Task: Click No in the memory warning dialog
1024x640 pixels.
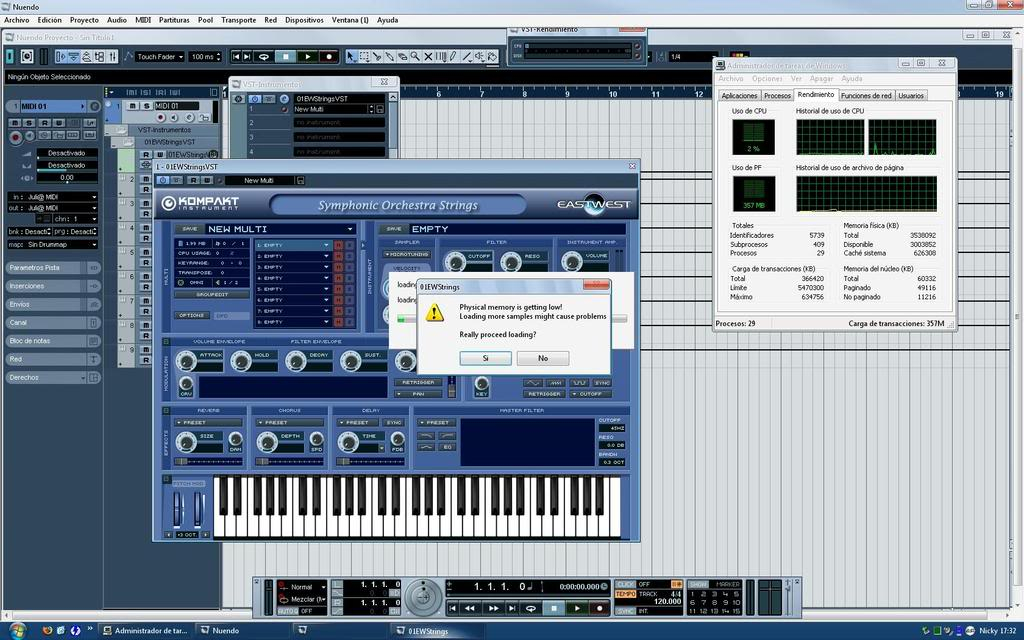Action: tap(543, 358)
